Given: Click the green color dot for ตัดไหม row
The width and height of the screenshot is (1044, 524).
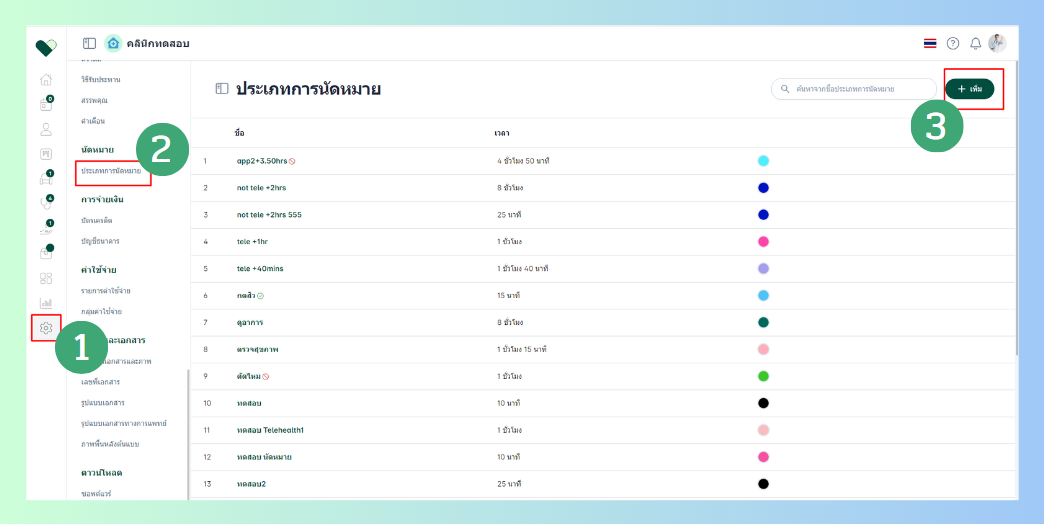Looking at the screenshot, I should pos(764,376).
